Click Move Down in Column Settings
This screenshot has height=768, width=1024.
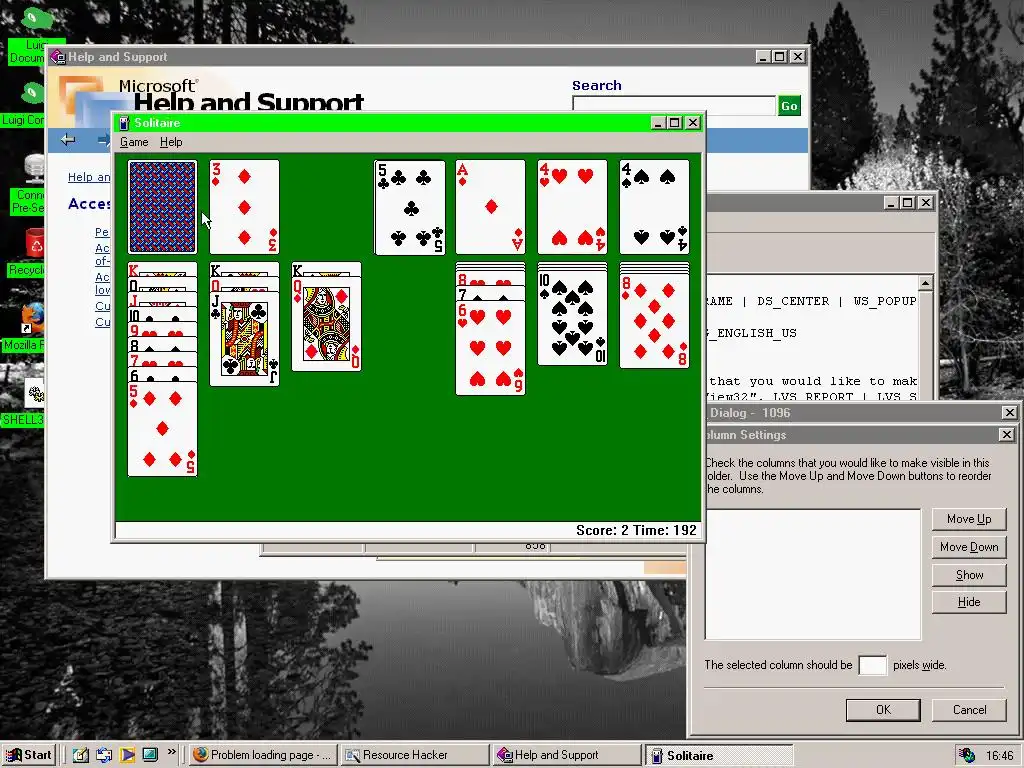point(969,547)
